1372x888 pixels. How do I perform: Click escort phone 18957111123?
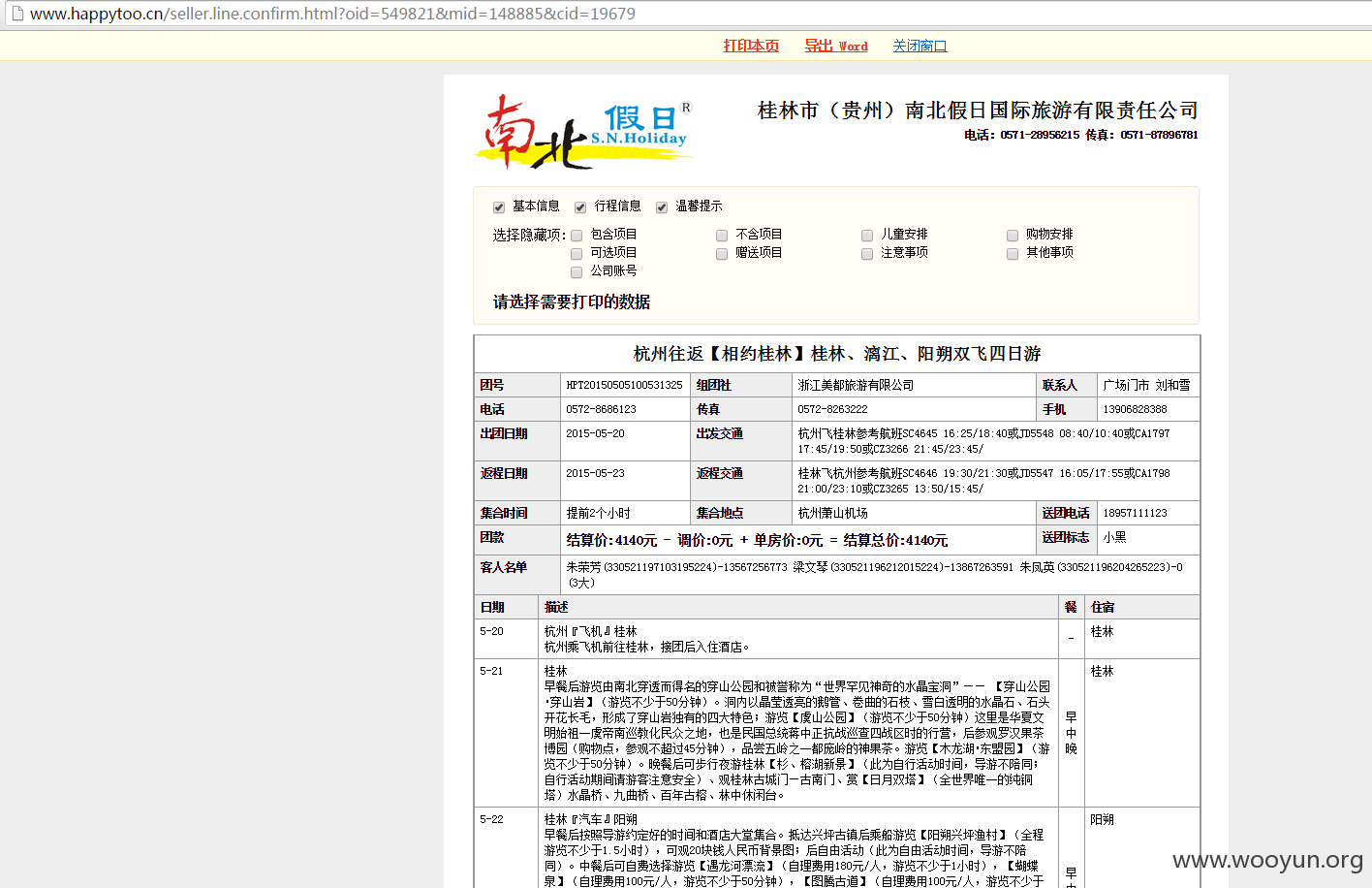coord(1135,513)
